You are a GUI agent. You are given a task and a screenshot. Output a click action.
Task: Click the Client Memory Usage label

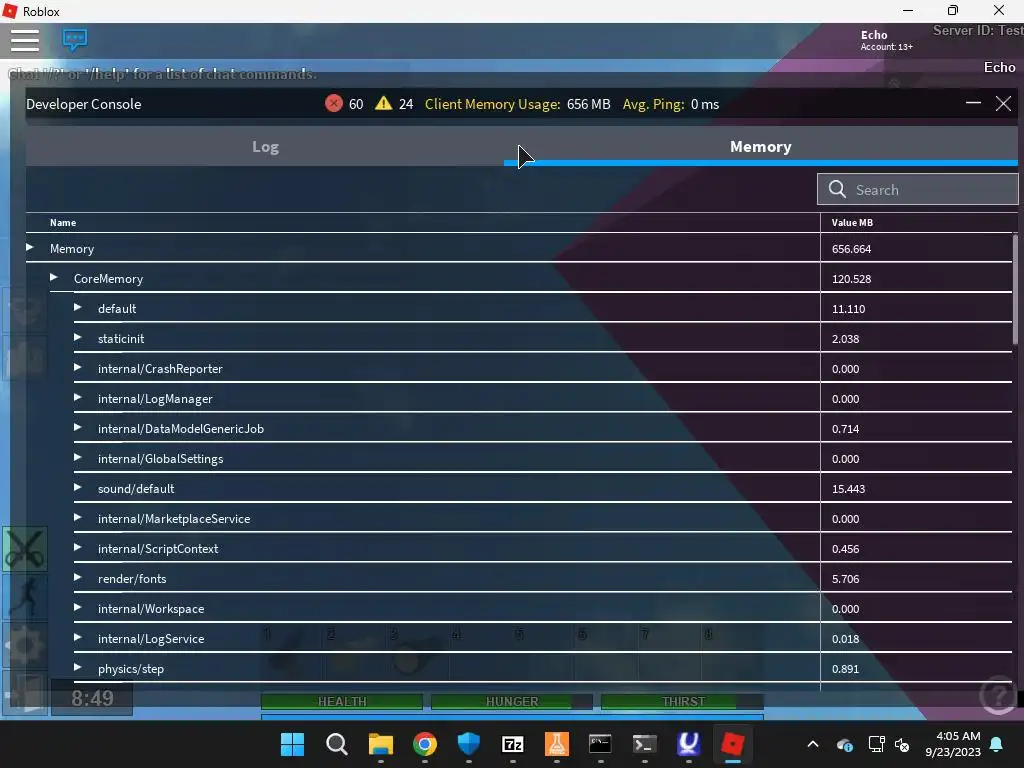(492, 104)
